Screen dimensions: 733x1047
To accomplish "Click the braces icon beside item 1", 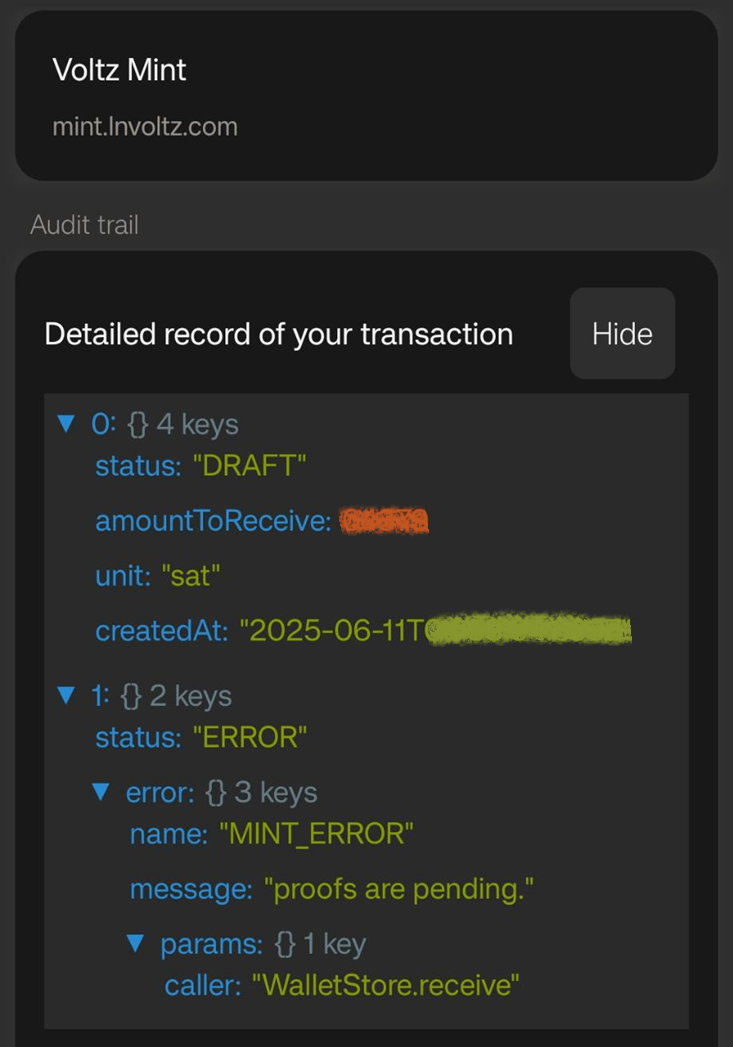I will point(132,696).
